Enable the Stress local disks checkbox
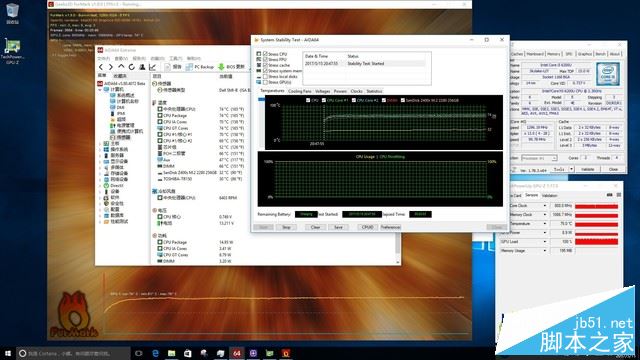The width and height of the screenshot is (640, 360). tap(265, 77)
